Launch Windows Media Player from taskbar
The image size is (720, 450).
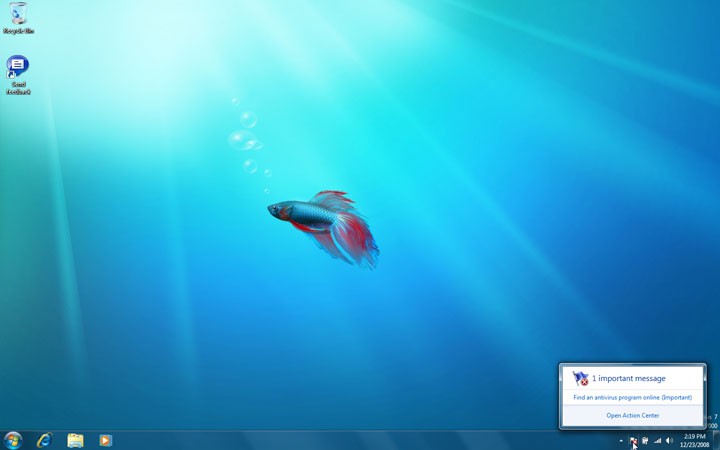pyautogui.click(x=106, y=441)
